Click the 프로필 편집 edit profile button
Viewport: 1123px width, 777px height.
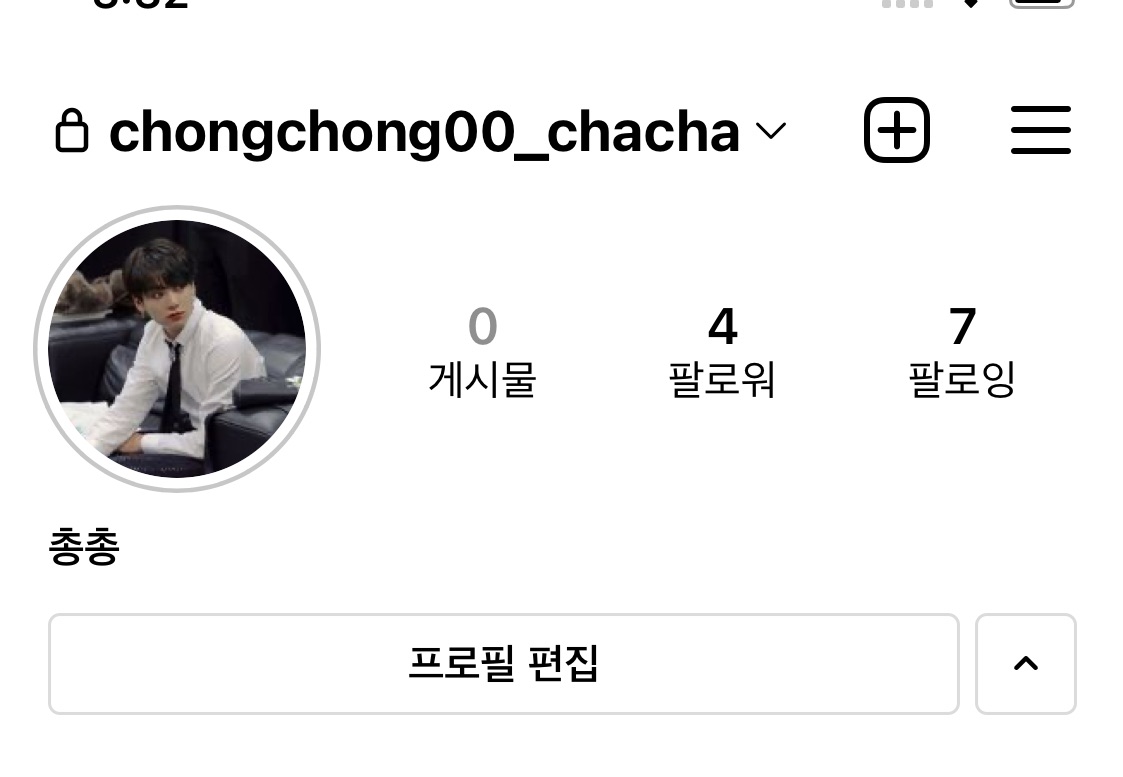tap(503, 664)
